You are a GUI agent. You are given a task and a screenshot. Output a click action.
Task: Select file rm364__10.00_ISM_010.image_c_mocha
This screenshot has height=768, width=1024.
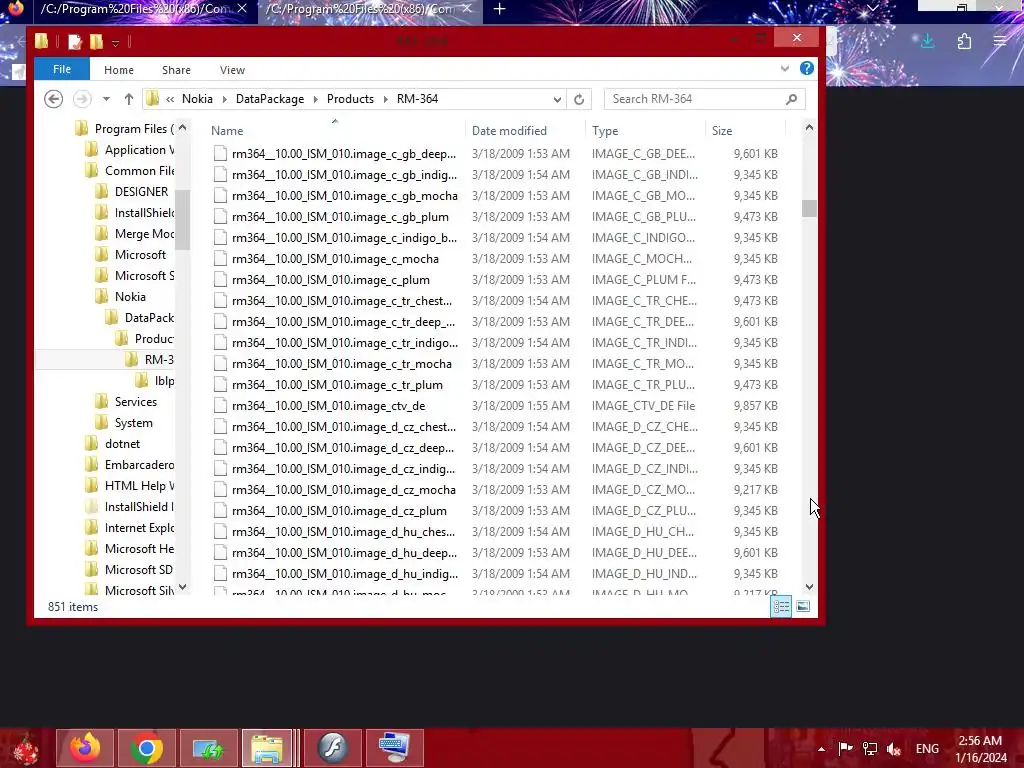[x=335, y=259]
